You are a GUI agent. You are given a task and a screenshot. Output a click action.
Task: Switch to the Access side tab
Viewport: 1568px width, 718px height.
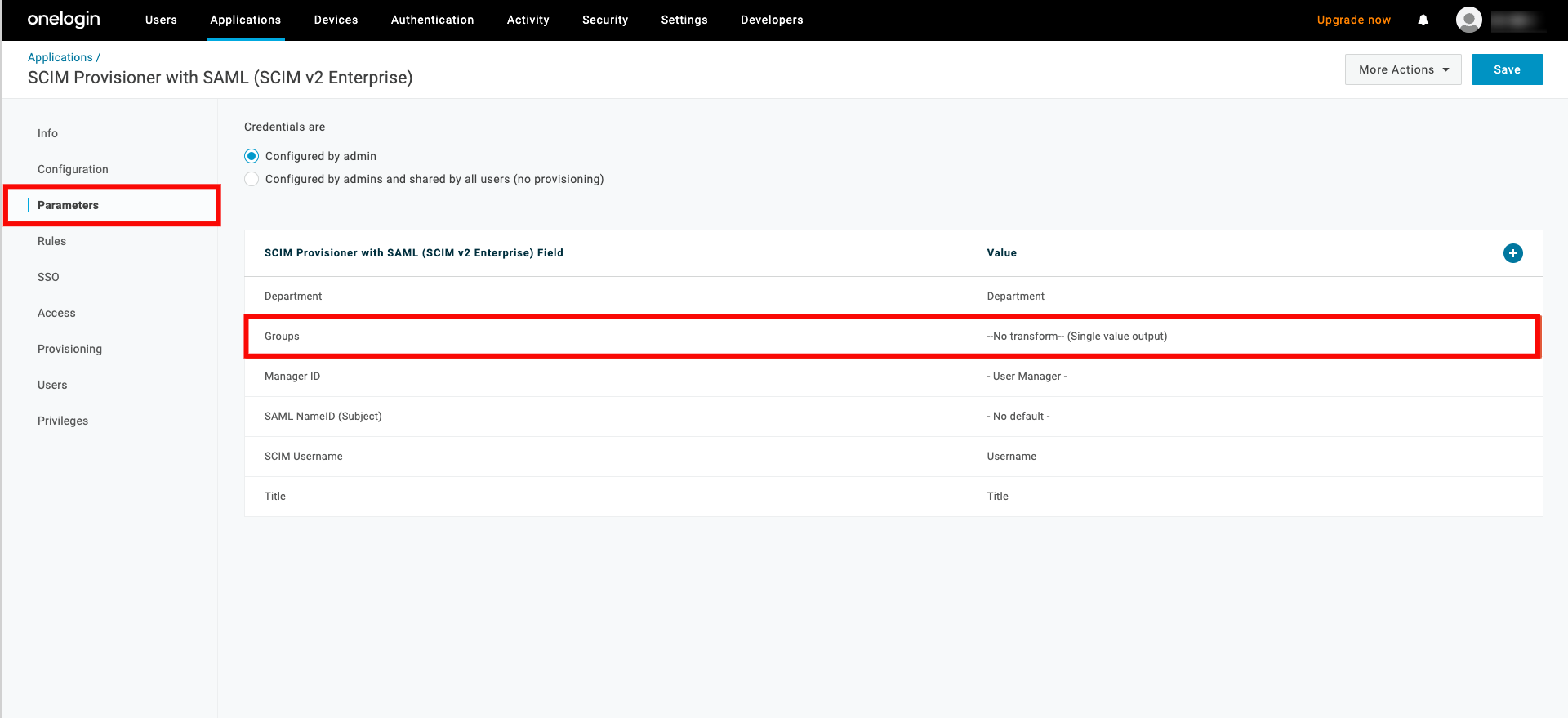click(x=56, y=313)
